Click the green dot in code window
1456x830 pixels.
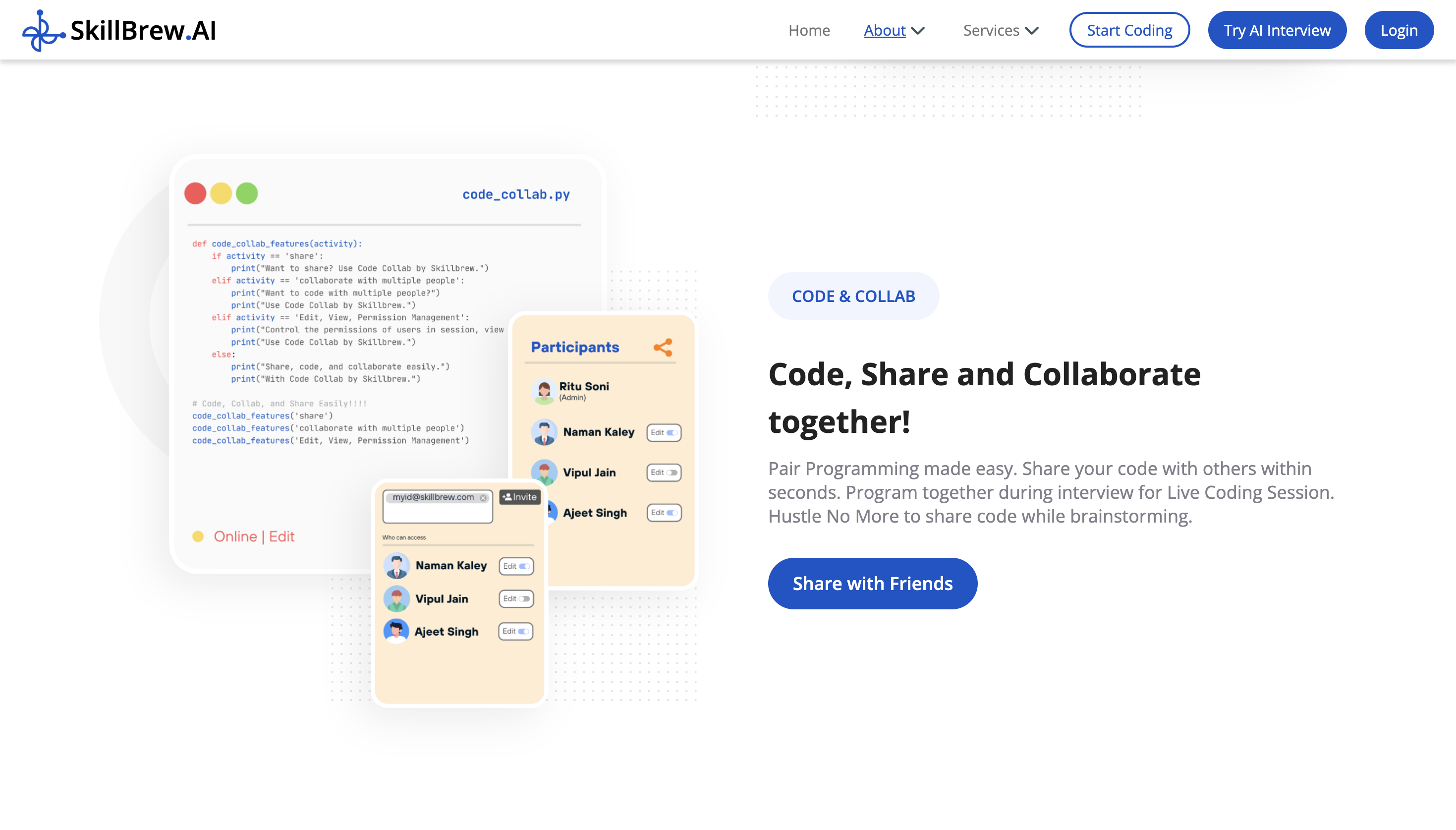click(247, 193)
